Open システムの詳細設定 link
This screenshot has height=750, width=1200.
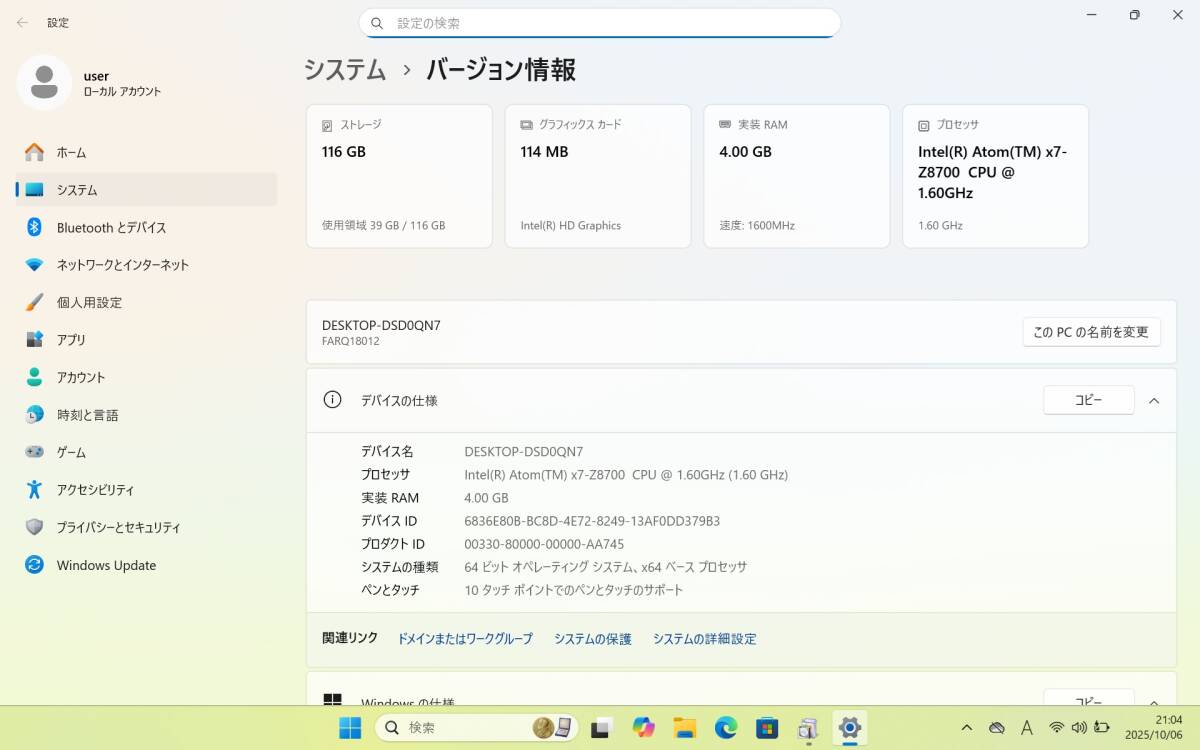coord(704,639)
